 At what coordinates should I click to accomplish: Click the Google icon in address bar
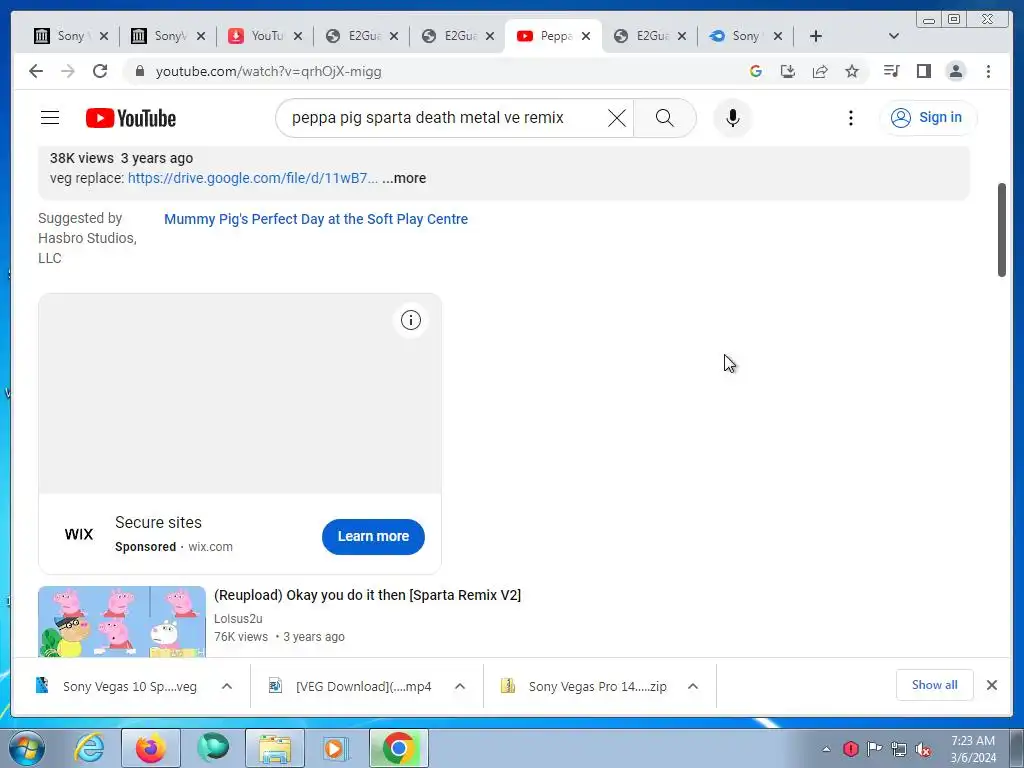(756, 71)
